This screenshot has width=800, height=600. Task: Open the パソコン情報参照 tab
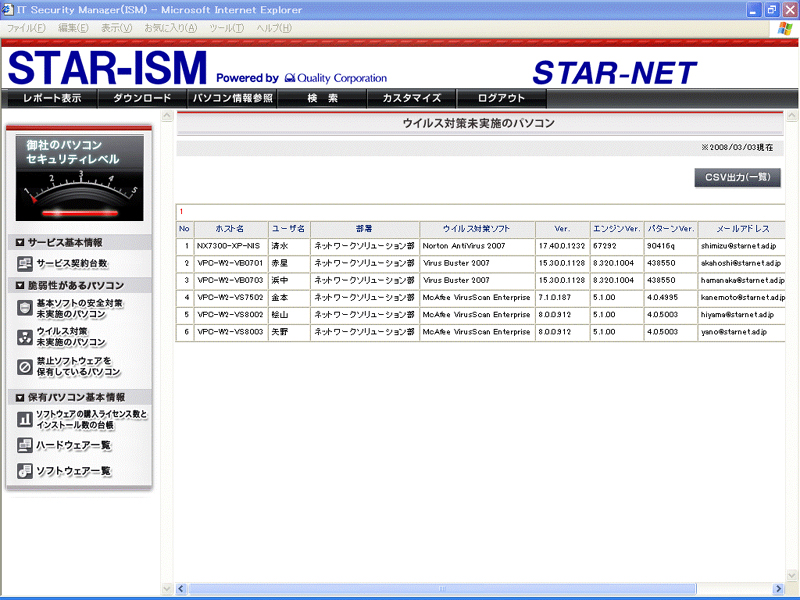point(232,98)
